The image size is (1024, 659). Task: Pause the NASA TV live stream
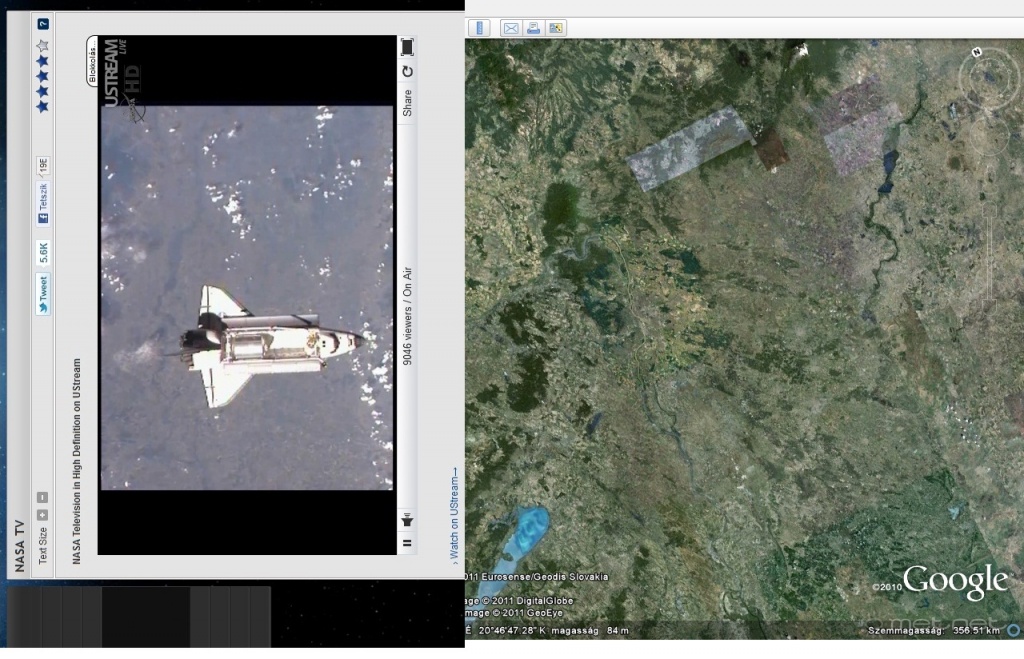pyautogui.click(x=407, y=543)
